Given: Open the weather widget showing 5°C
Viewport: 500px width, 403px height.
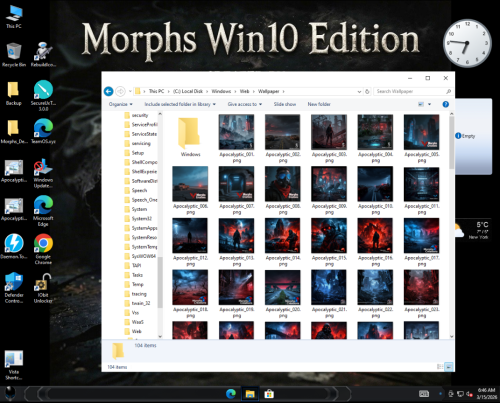Looking at the screenshot, I should tap(473, 230).
